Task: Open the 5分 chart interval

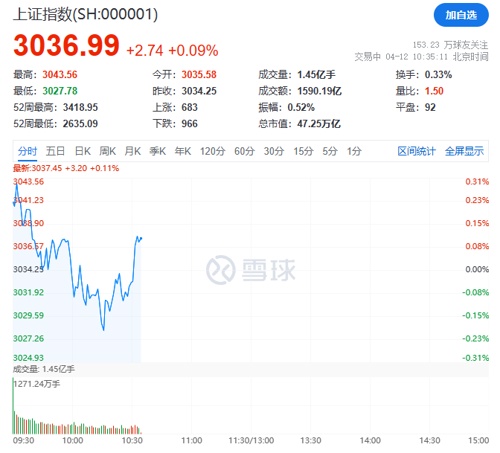Action: coord(330,151)
